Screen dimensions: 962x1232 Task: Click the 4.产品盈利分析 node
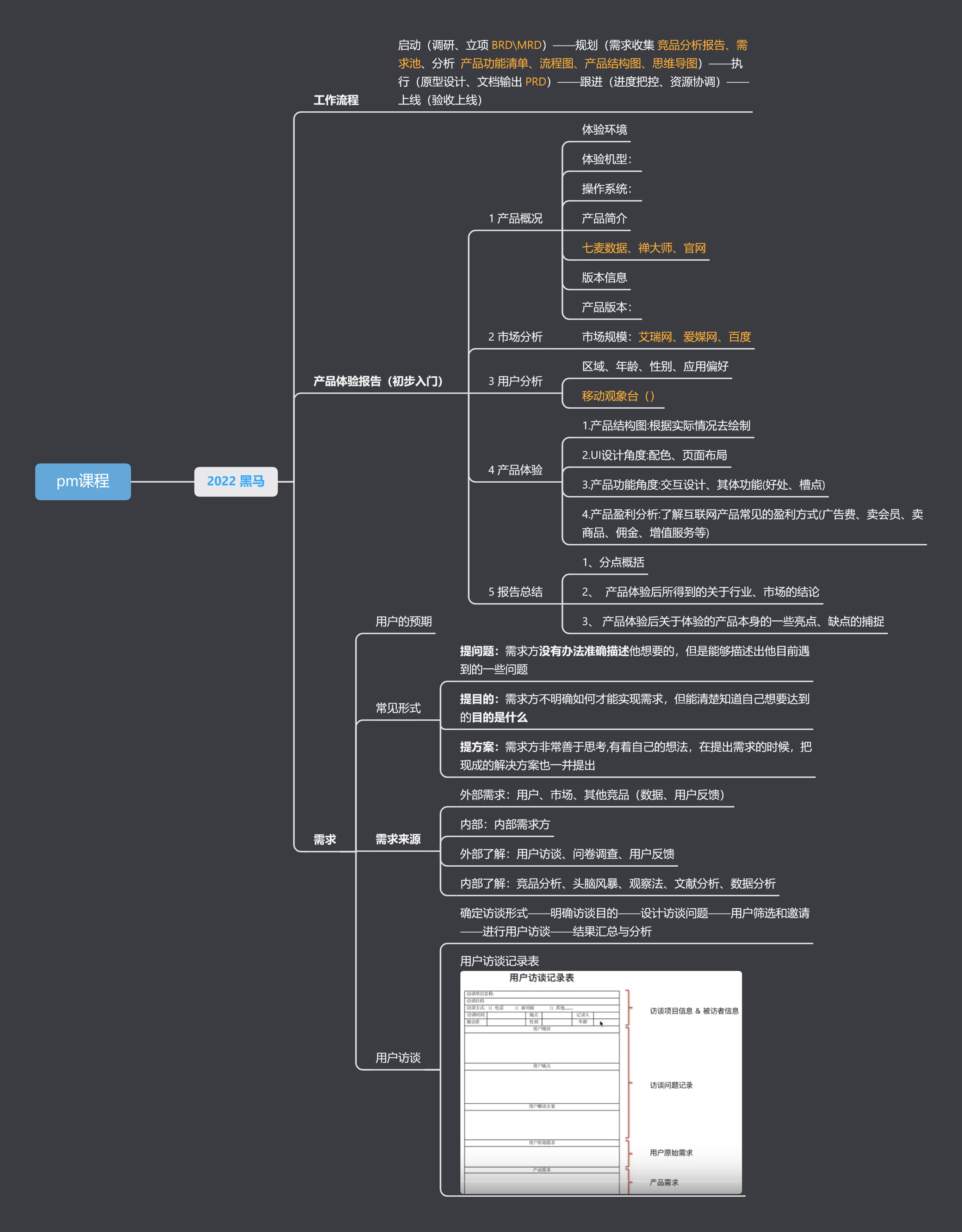tap(752, 523)
